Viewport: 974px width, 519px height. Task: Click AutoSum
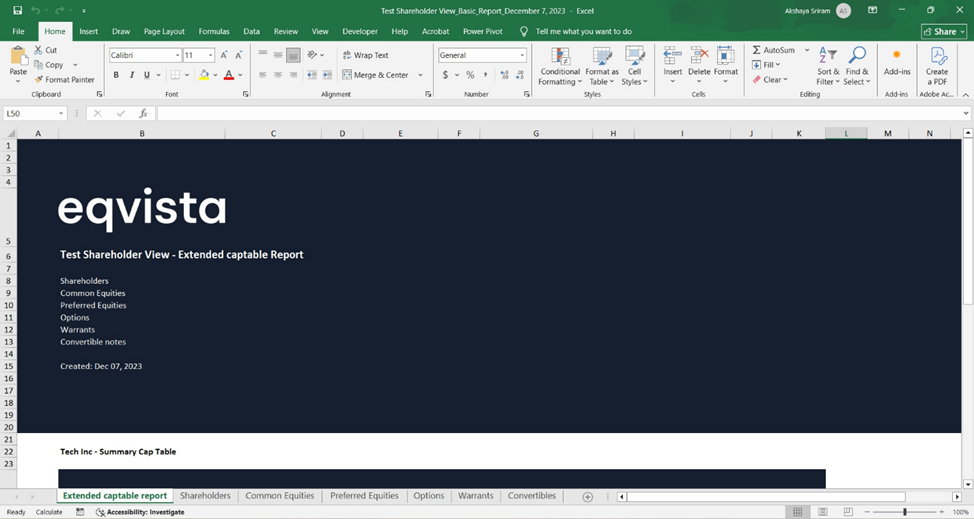tap(773, 50)
